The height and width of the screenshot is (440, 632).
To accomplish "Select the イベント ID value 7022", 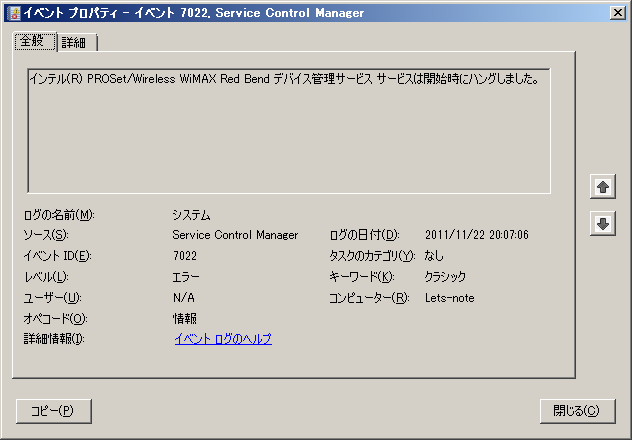I will pos(185,256).
